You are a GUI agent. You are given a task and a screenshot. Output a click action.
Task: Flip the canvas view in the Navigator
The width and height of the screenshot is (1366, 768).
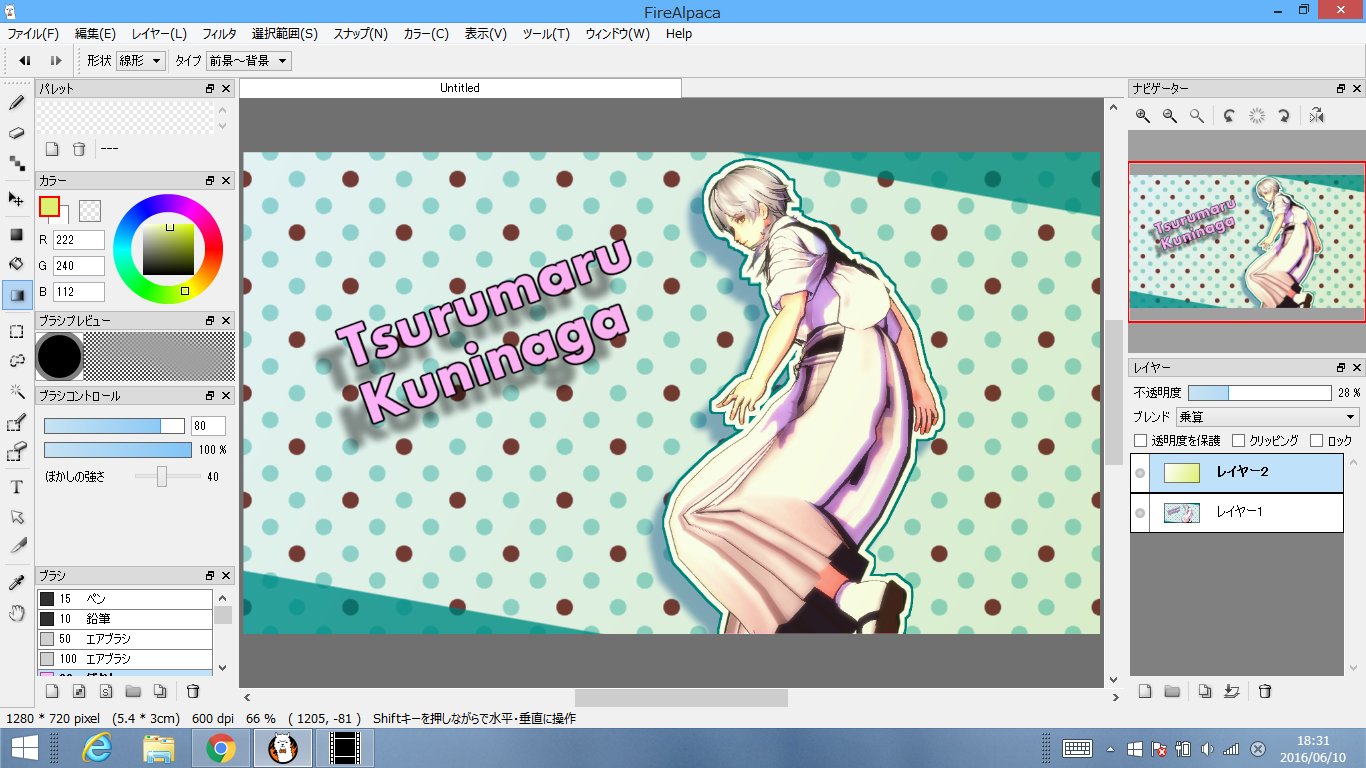[x=1317, y=116]
